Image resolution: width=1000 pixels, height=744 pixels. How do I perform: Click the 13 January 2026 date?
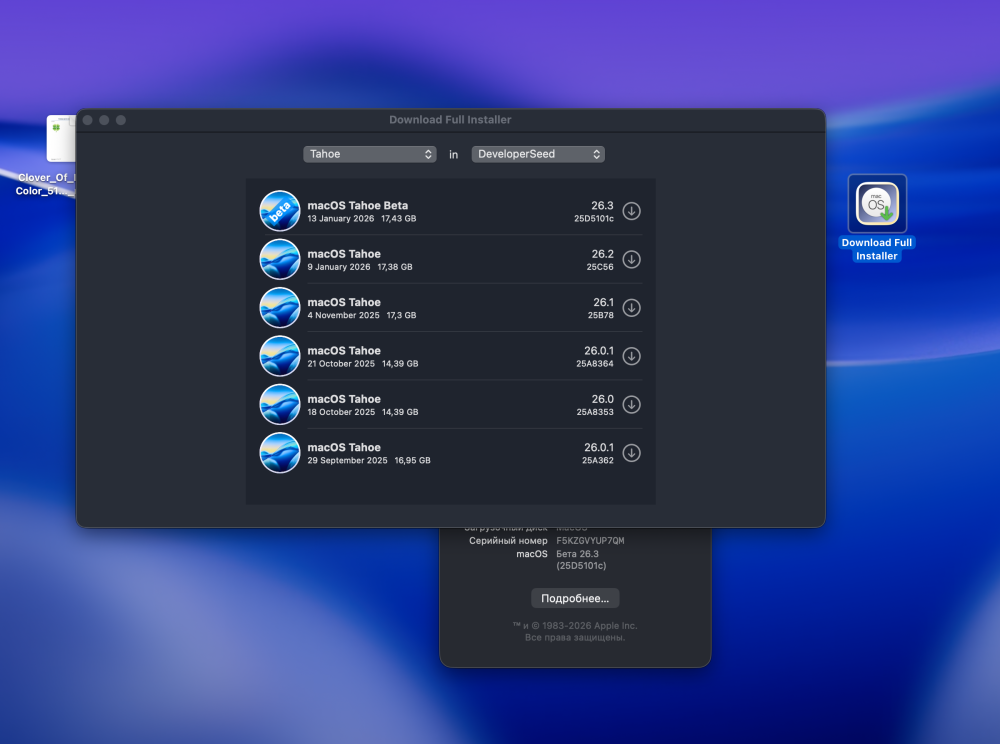341,219
